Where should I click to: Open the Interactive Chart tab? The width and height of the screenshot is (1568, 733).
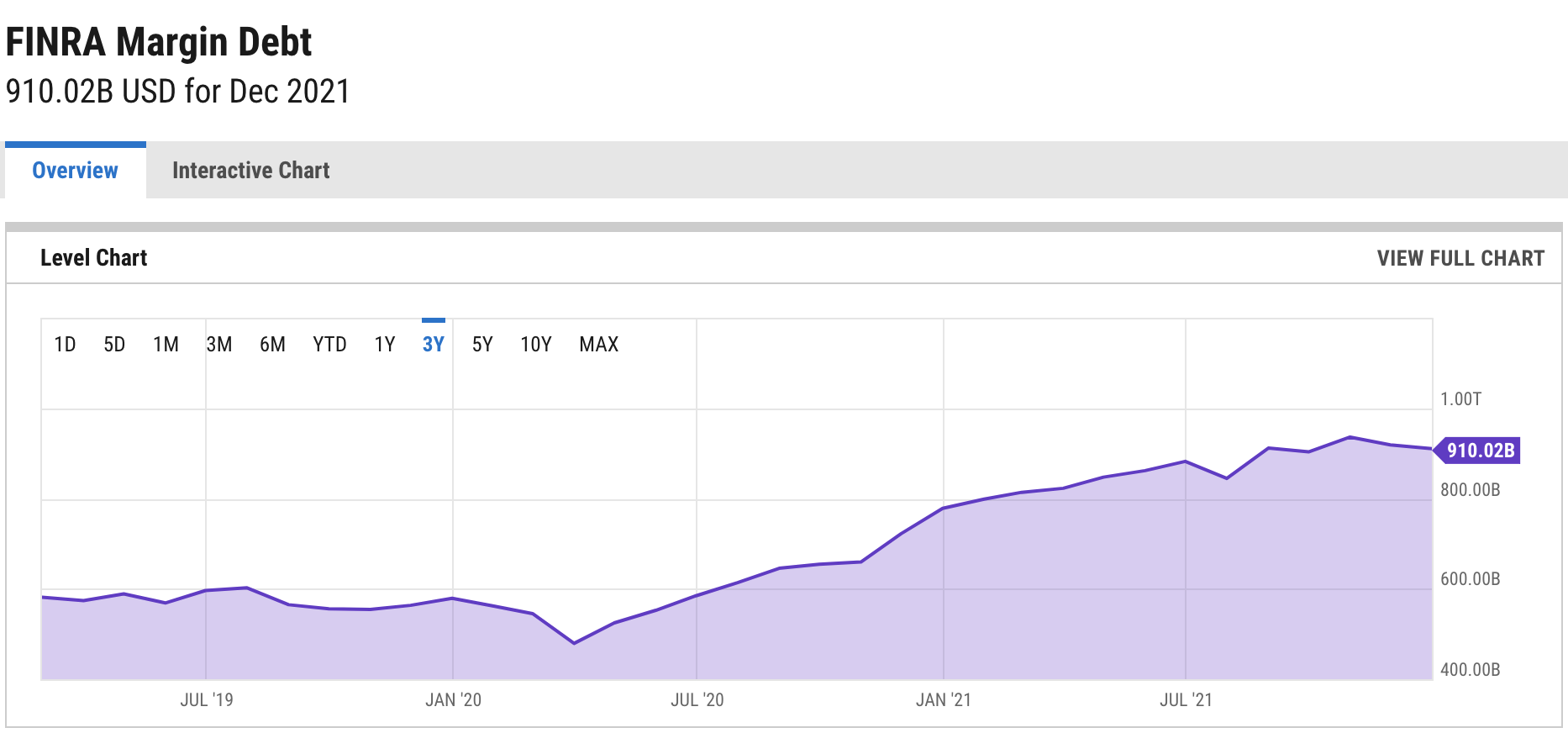coord(250,171)
